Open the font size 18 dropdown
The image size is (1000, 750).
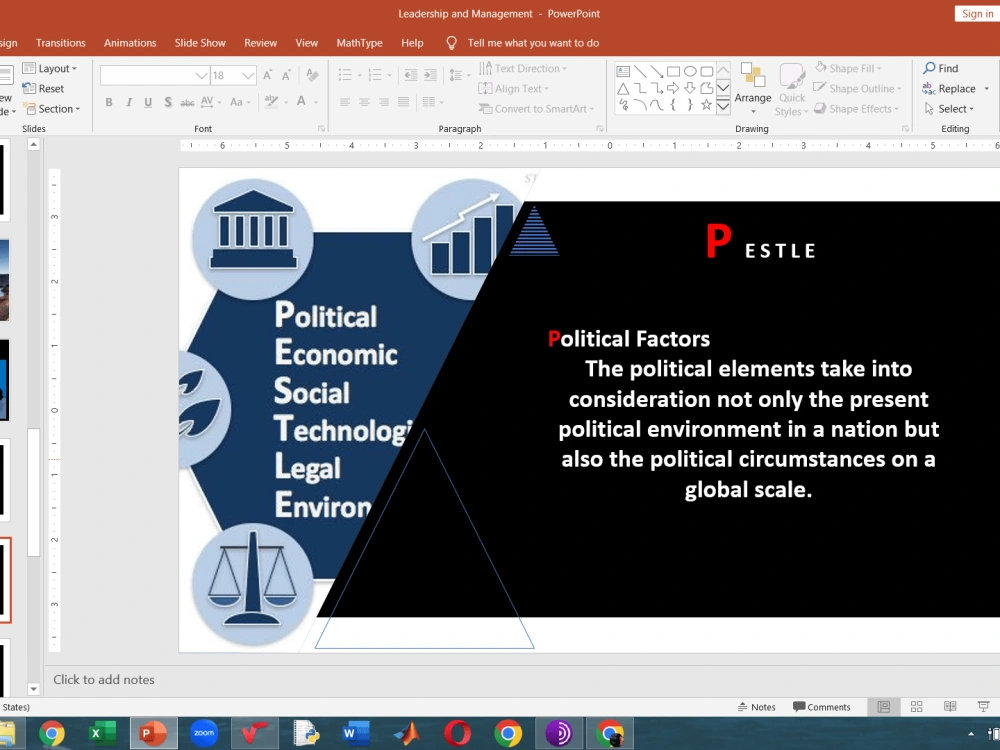(x=248, y=76)
